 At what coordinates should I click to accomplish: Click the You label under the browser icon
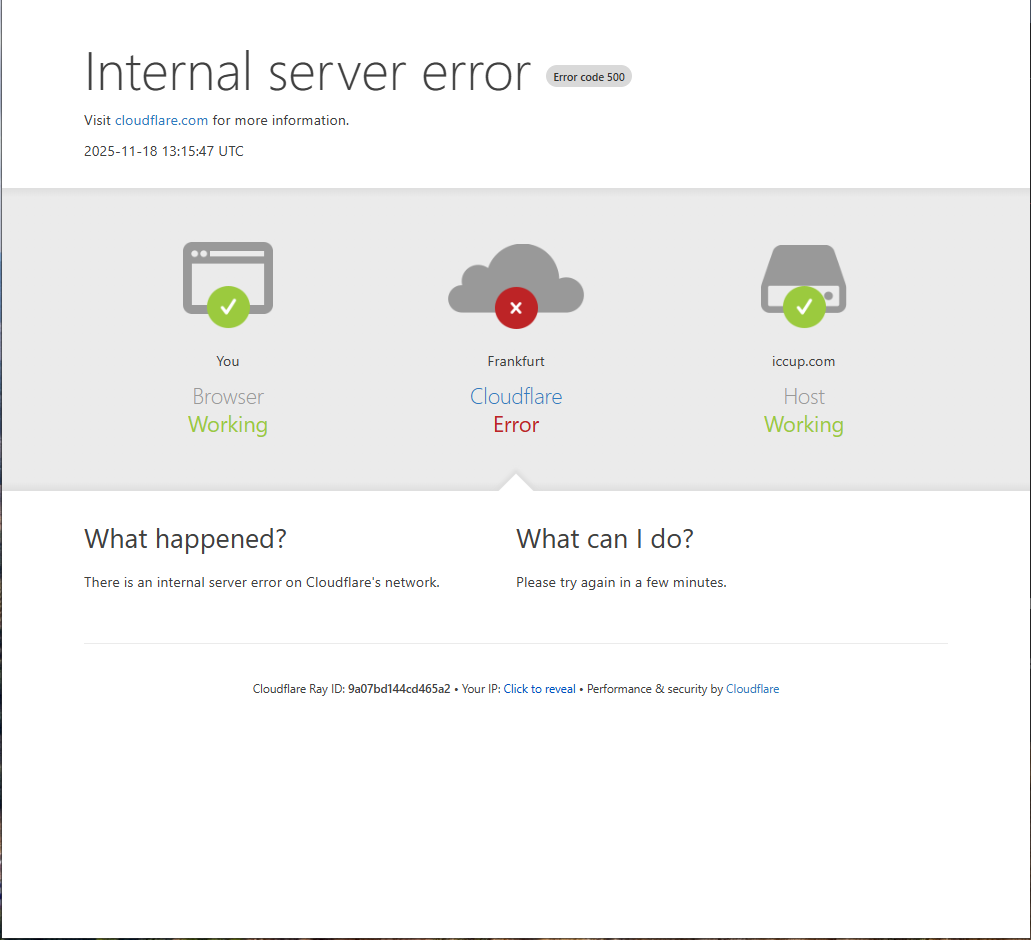point(228,361)
